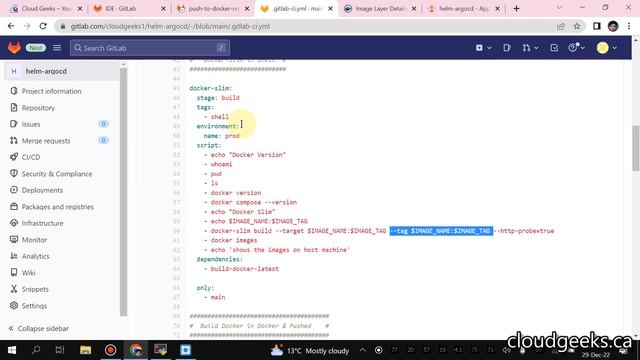Click the '--http-probe=true' option text
The height and width of the screenshot is (360, 640).
point(524,231)
